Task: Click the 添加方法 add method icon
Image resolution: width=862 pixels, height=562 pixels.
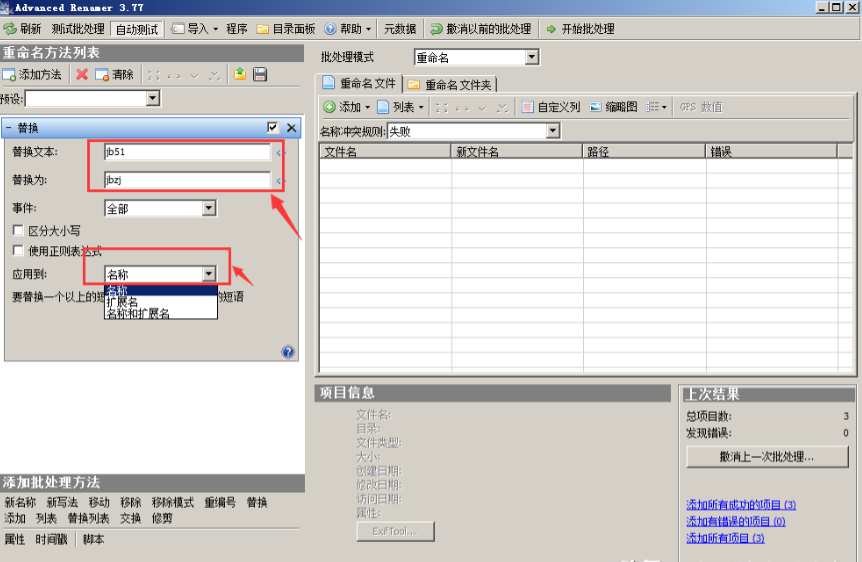Action: click(9, 74)
